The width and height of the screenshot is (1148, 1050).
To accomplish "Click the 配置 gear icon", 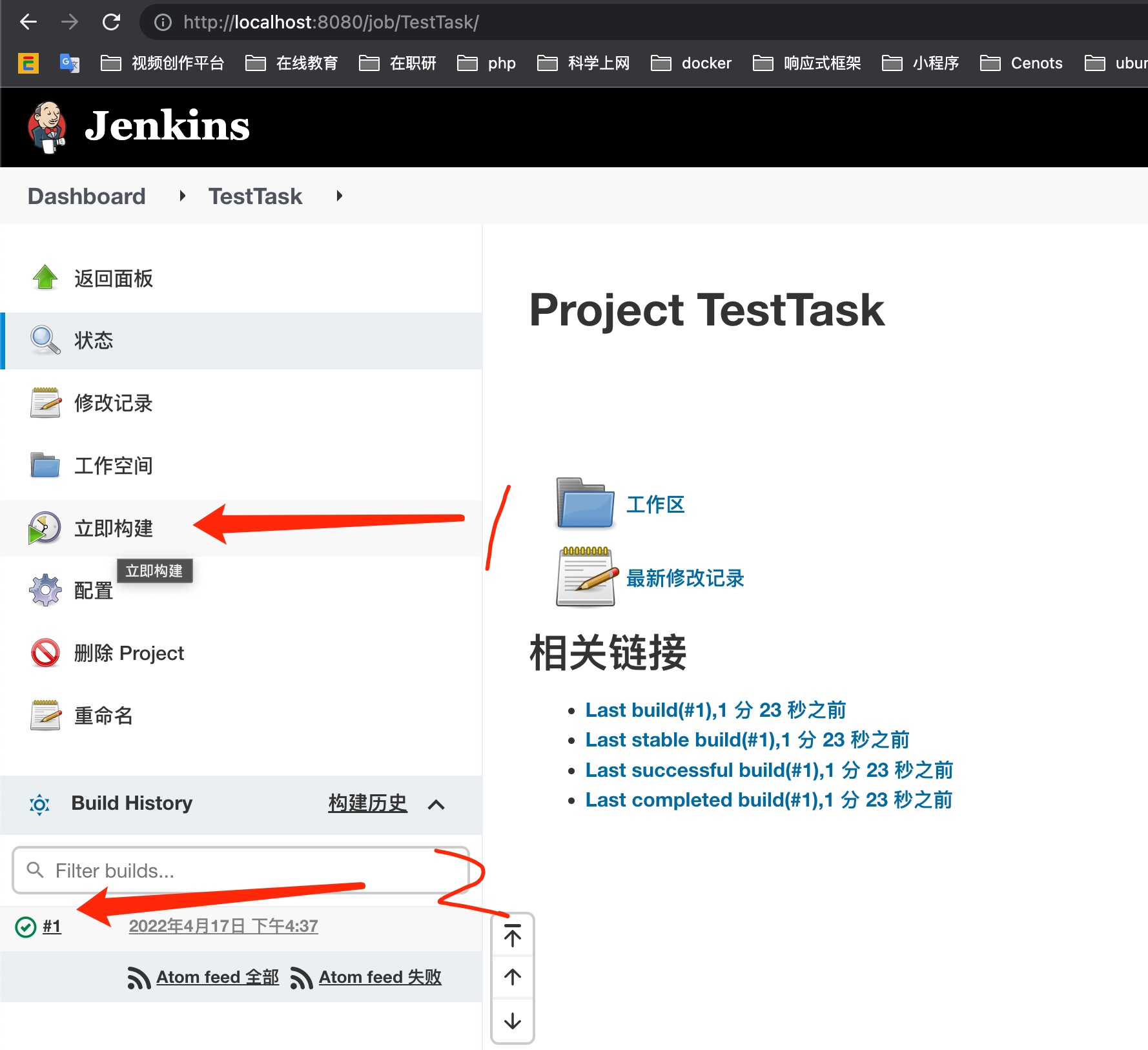I will coord(45,590).
